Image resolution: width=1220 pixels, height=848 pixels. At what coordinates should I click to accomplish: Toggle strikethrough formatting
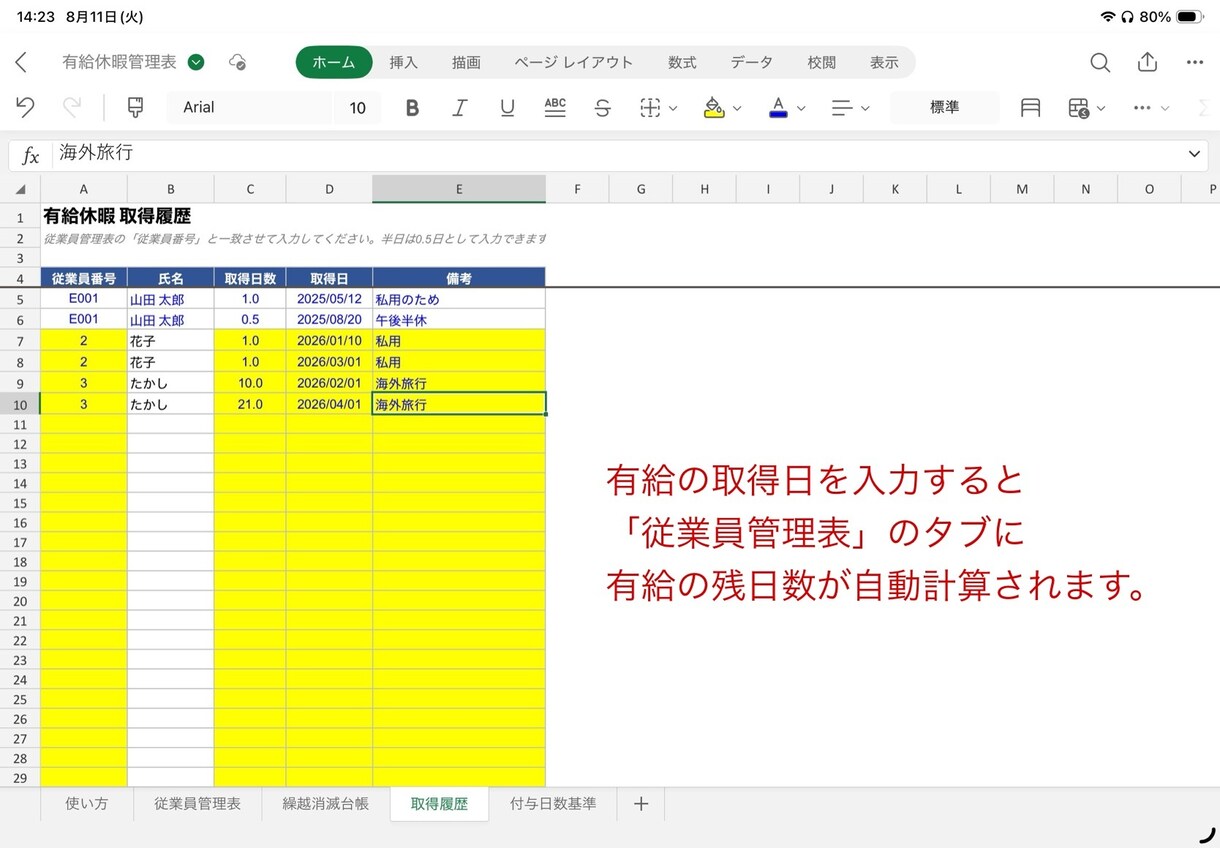coord(602,108)
